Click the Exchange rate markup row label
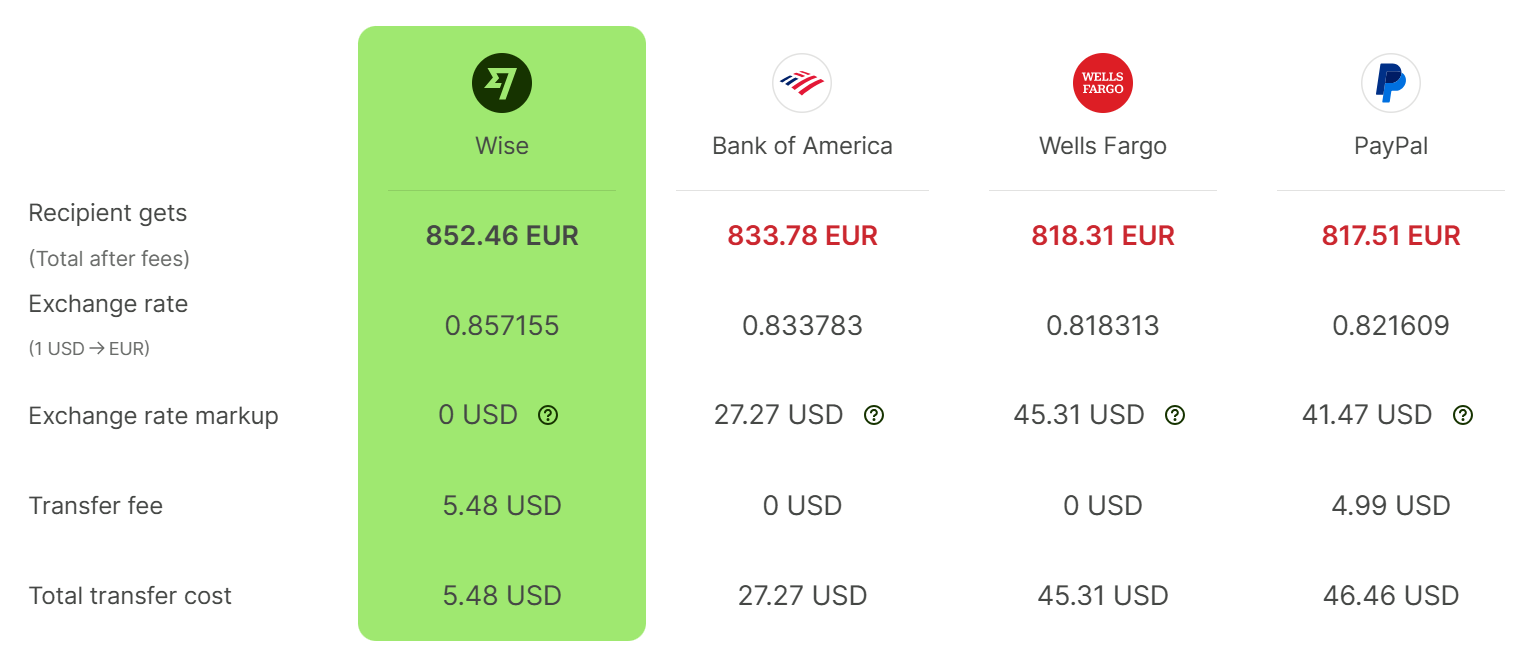The image size is (1532, 665). click(153, 416)
